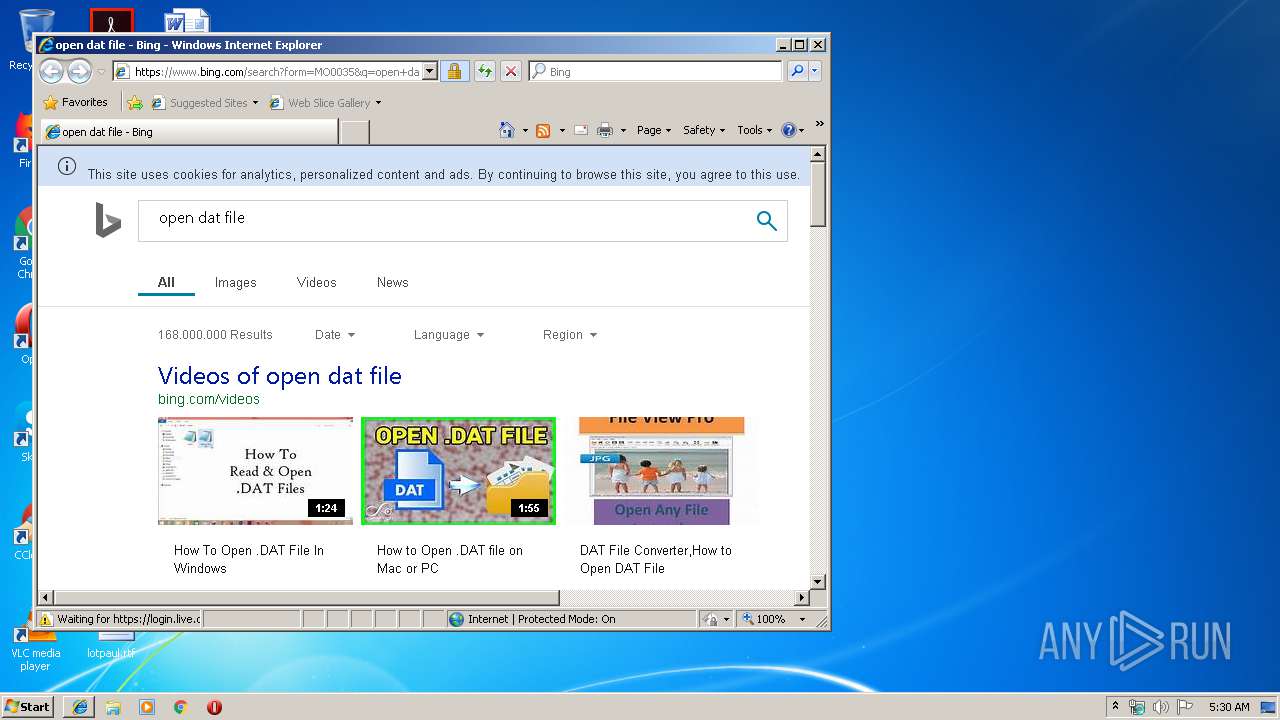
Task: Add page to Favorites bar icon
Action: (x=135, y=102)
